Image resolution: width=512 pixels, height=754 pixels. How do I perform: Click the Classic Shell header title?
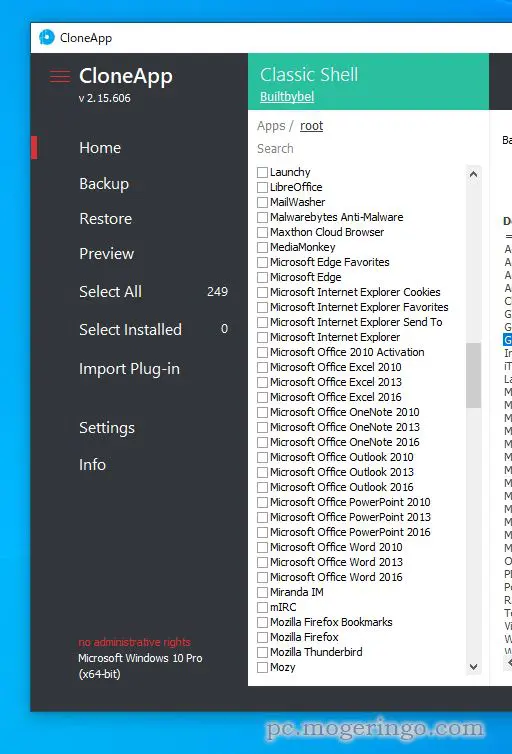(x=309, y=75)
